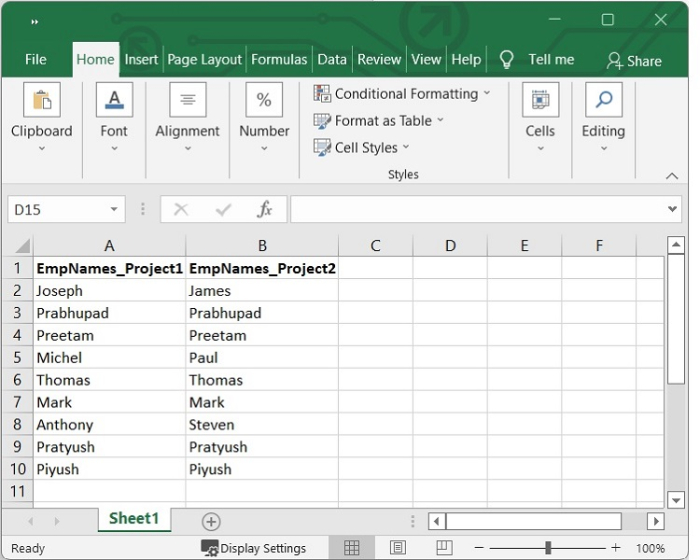Open Display Settings in status bar
Viewport: 700px width, 560px height.
click(x=254, y=548)
